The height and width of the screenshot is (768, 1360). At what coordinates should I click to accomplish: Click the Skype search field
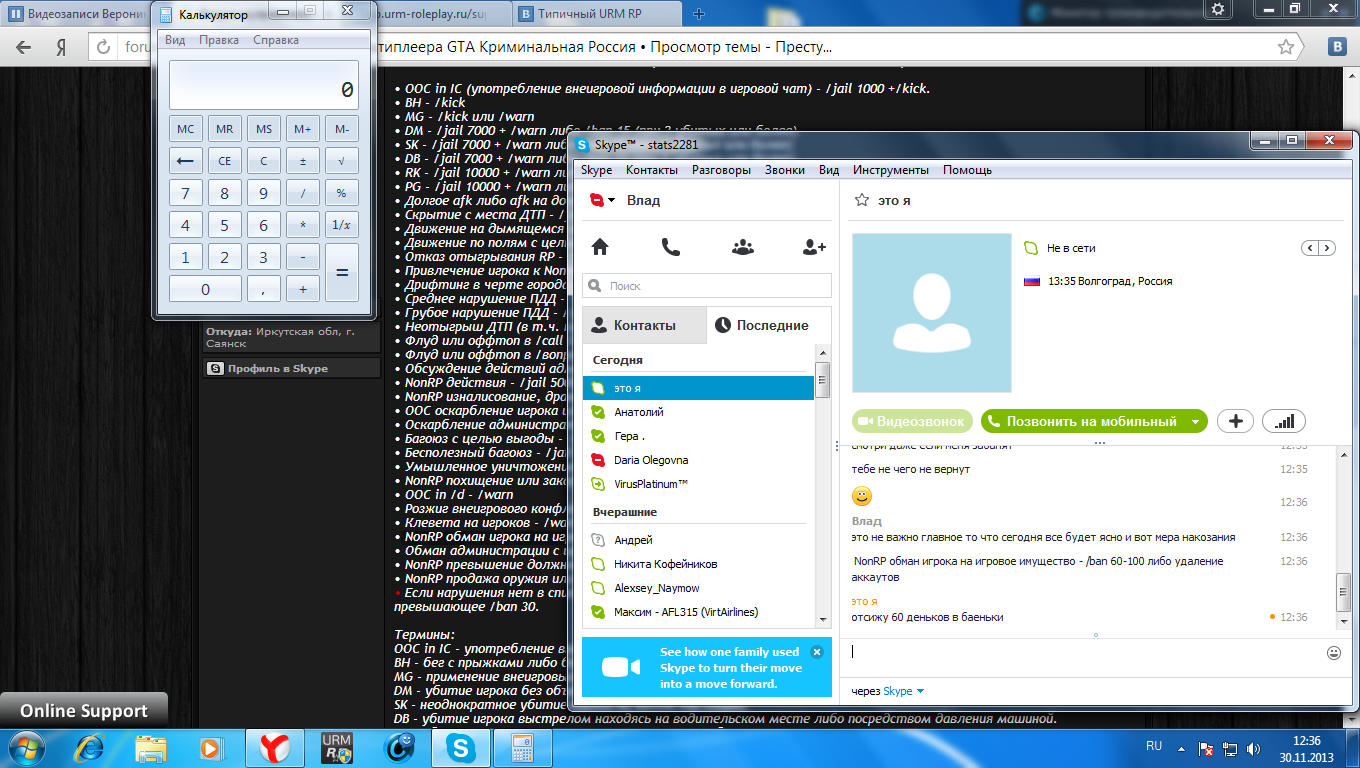(x=707, y=286)
